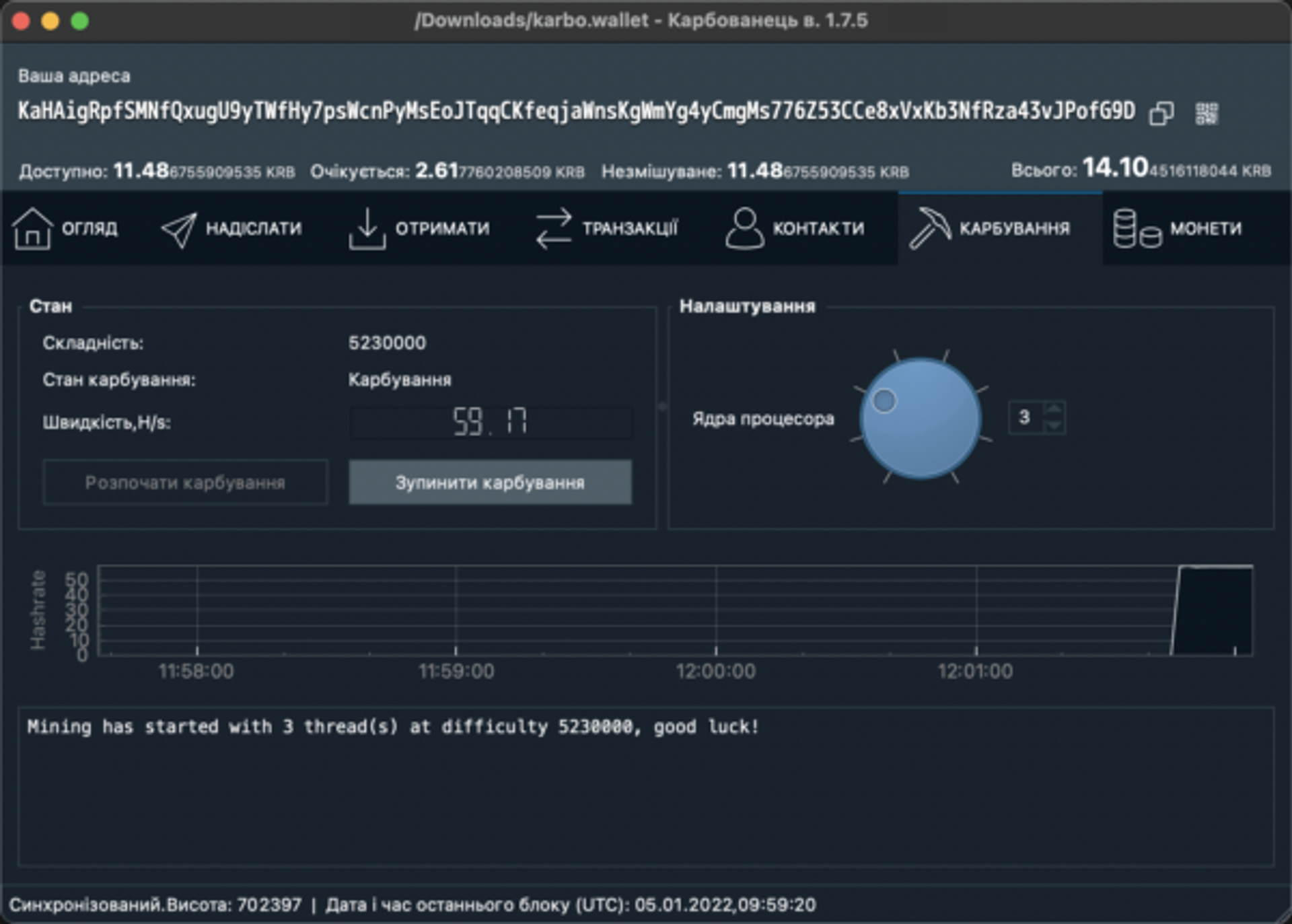Click the cores number field showing 3

click(x=1026, y=417)
